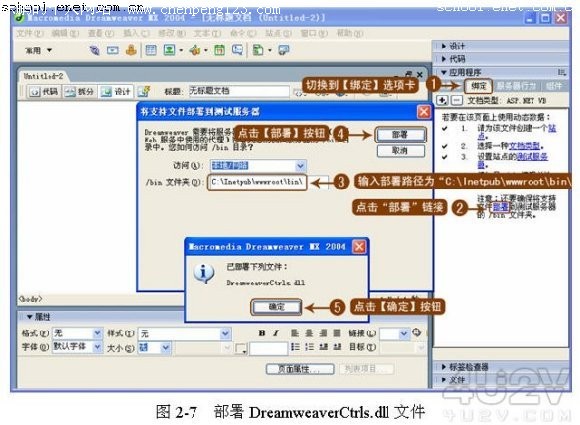The height and width of the screenshot is (425, 580).
Task: Close the 将支持文件部署到测试服务器 dialog
Action: [424, 111]
